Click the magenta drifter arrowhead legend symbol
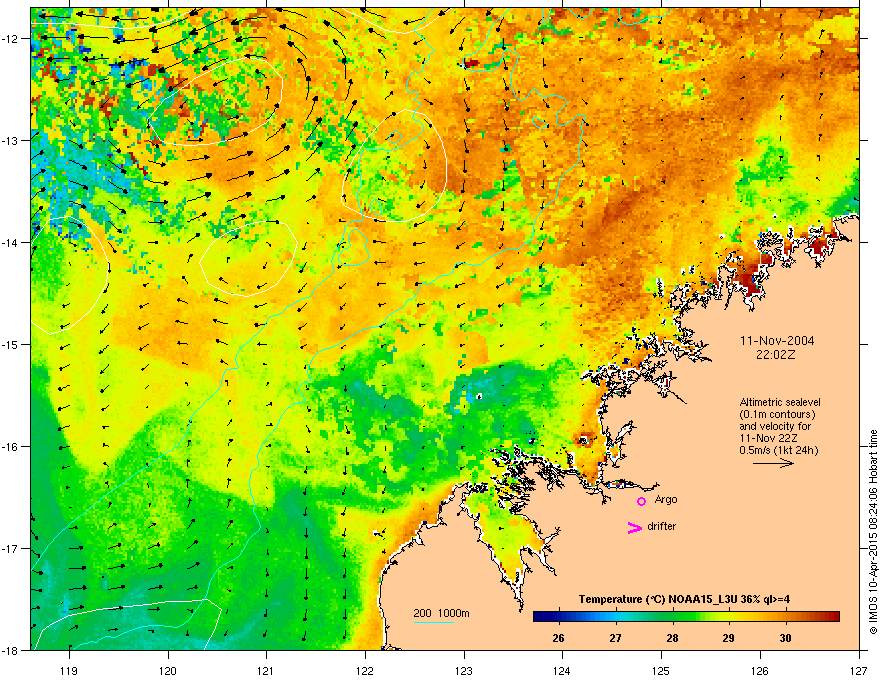 tap(635, 527)
